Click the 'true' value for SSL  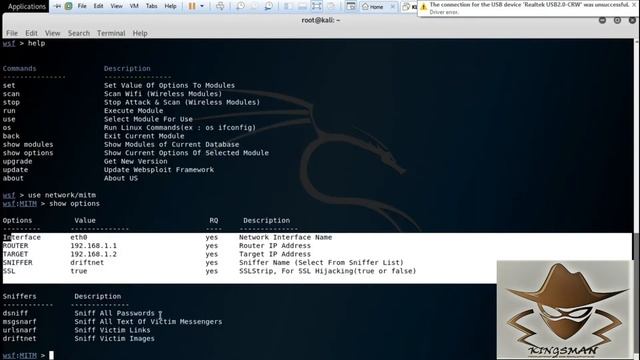(79, 271)
